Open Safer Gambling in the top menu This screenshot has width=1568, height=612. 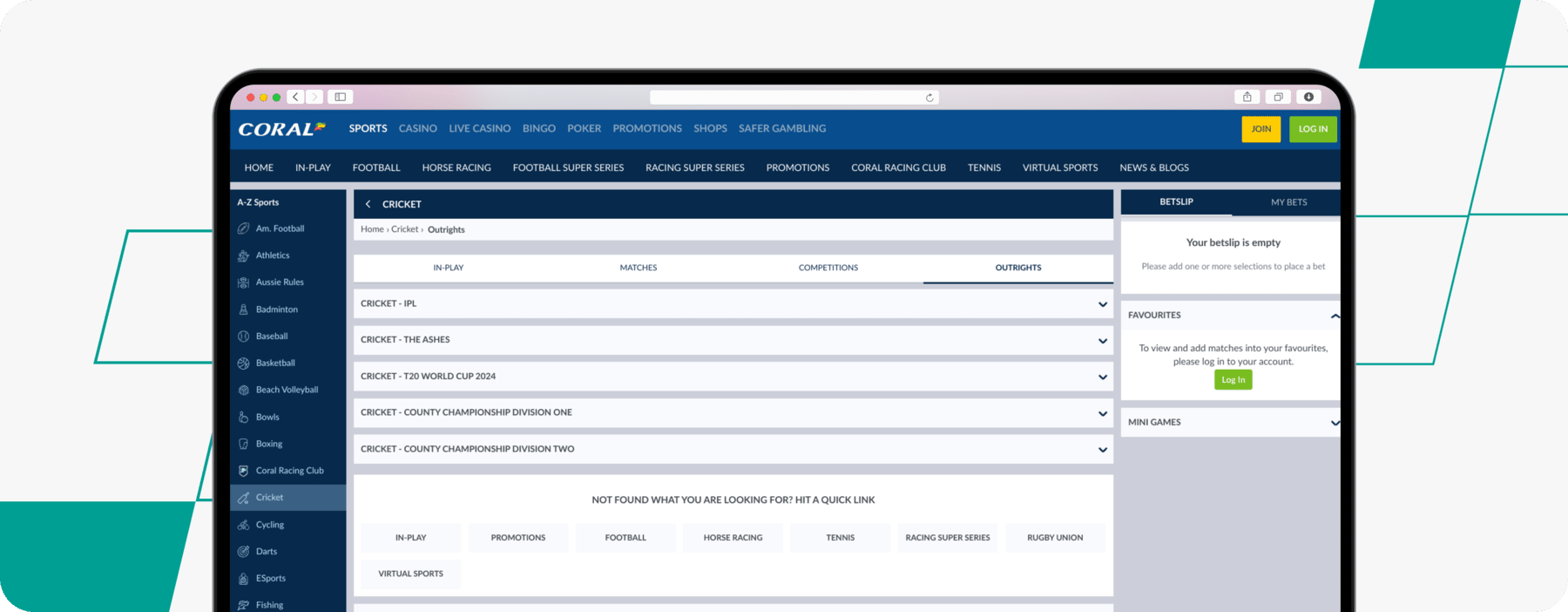point(782,128)
